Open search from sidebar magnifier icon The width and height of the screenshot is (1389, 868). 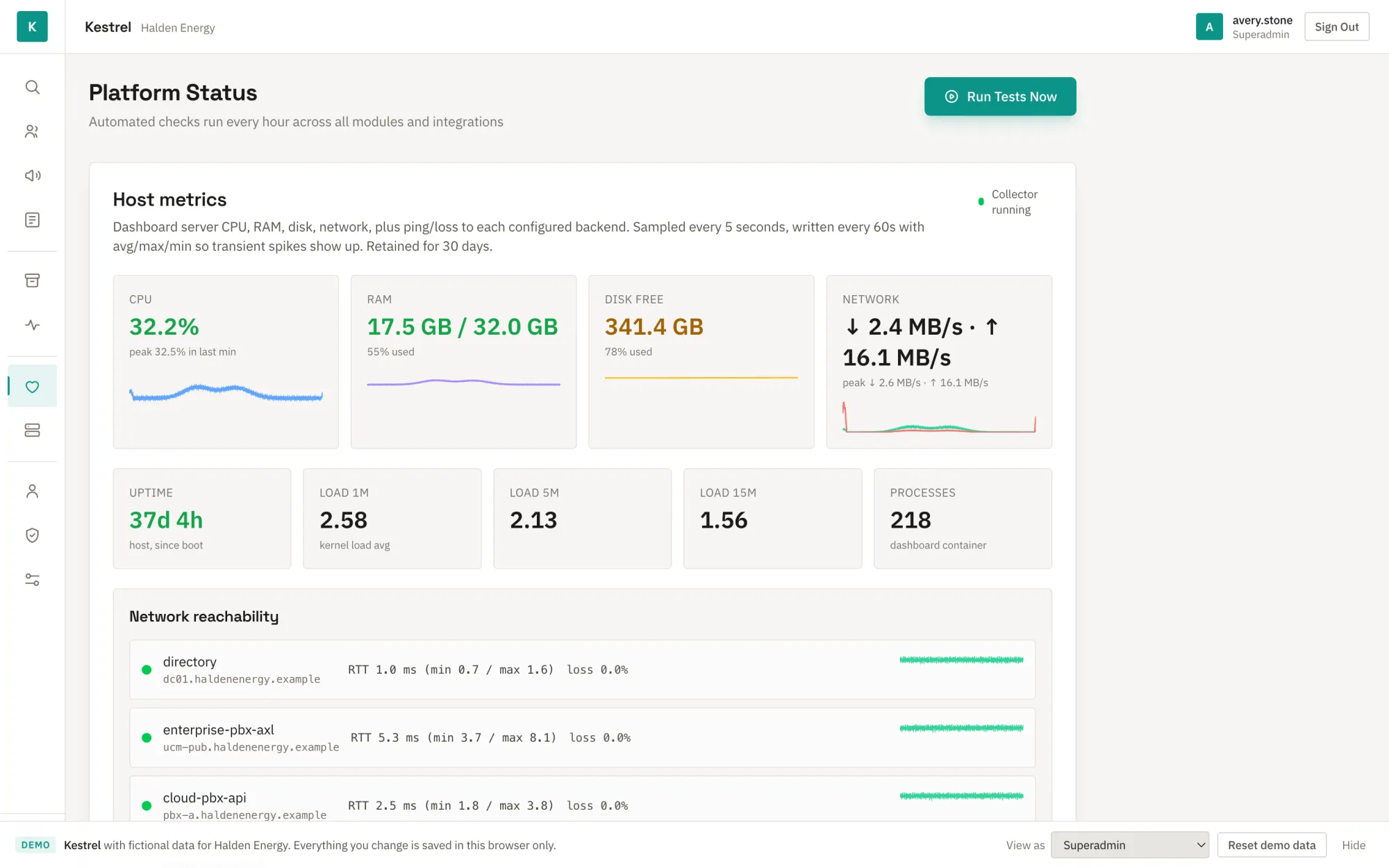pyautogui.click(x=32, y=87)
